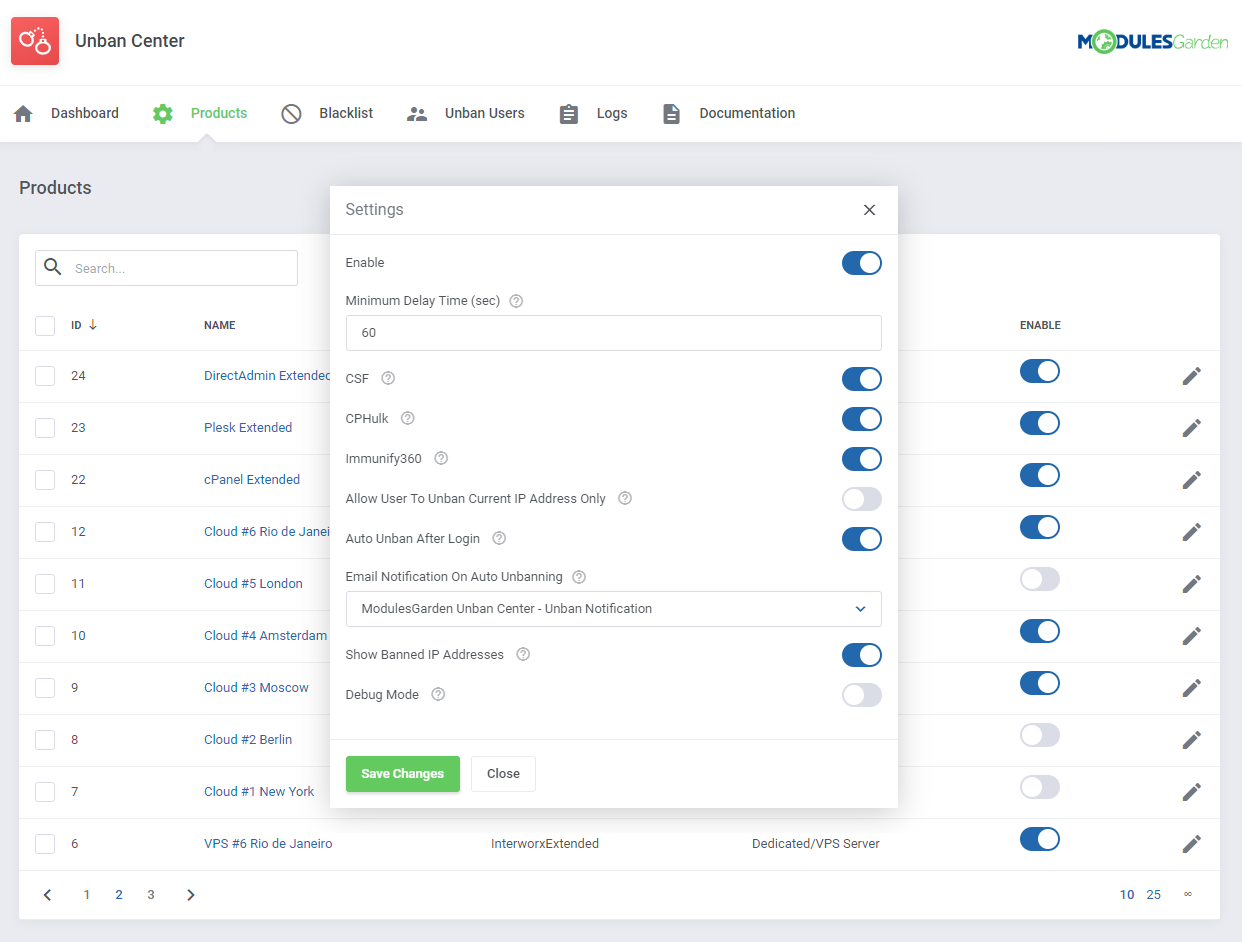Image resolution: width=1242 pixels, height=942 pixels.
Task: Click help icon next to Debug Mode
Action: coord(438,695)
